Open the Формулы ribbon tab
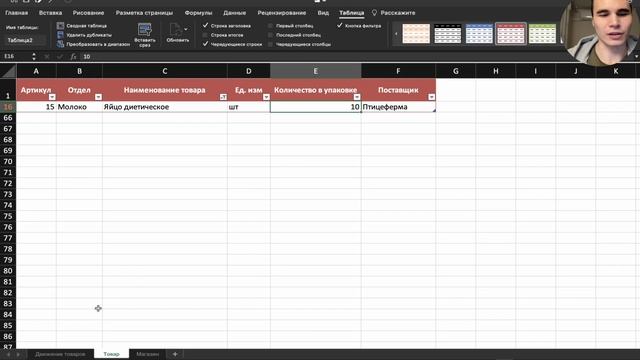 point(198,13)
